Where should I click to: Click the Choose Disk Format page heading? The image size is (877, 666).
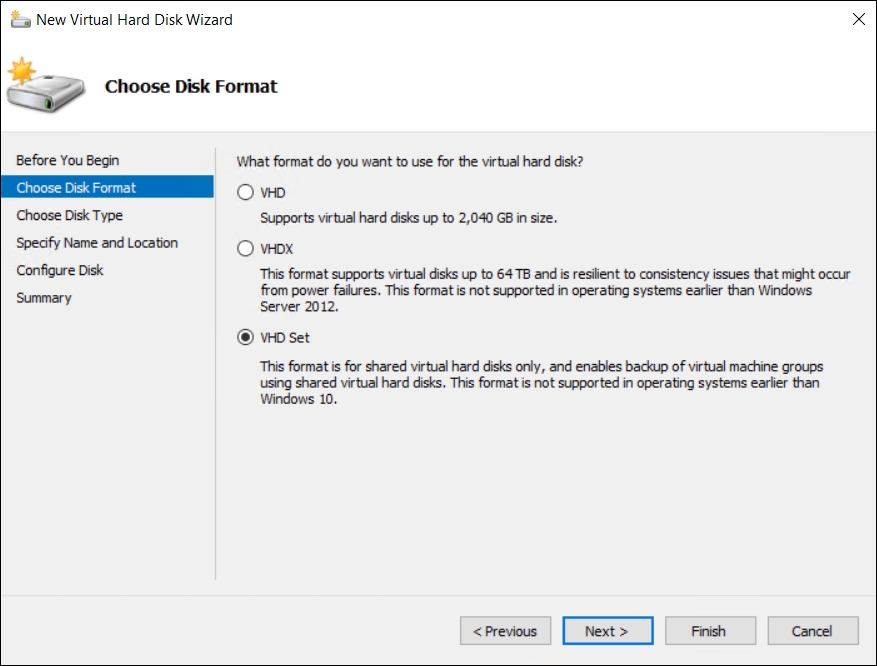pyautogui.click(x=191, y=87)
